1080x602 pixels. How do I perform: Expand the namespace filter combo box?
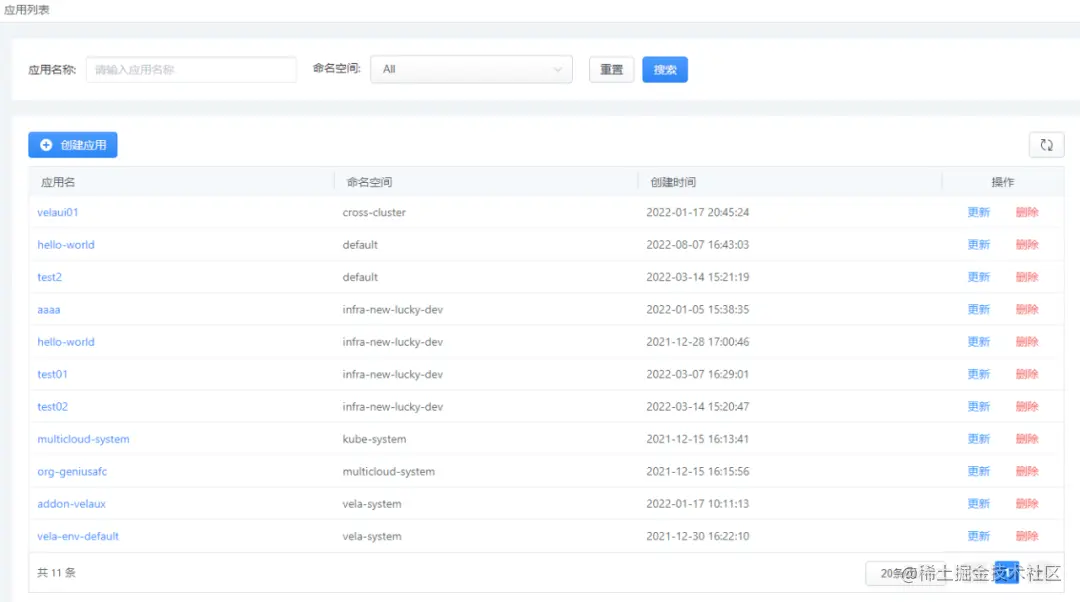click(x=470, y=69)
